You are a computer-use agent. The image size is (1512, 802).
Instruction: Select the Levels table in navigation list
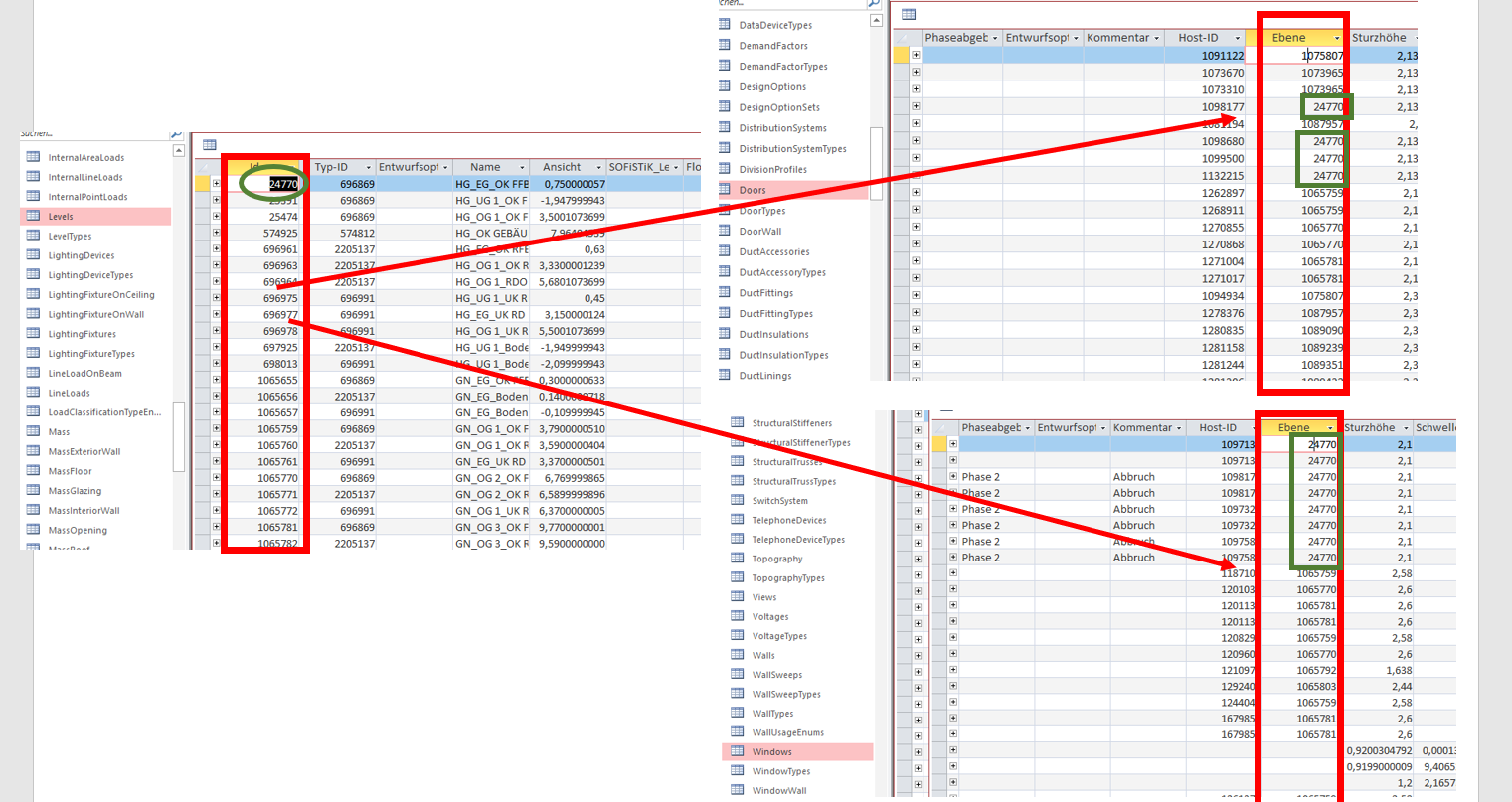(95, 216)
